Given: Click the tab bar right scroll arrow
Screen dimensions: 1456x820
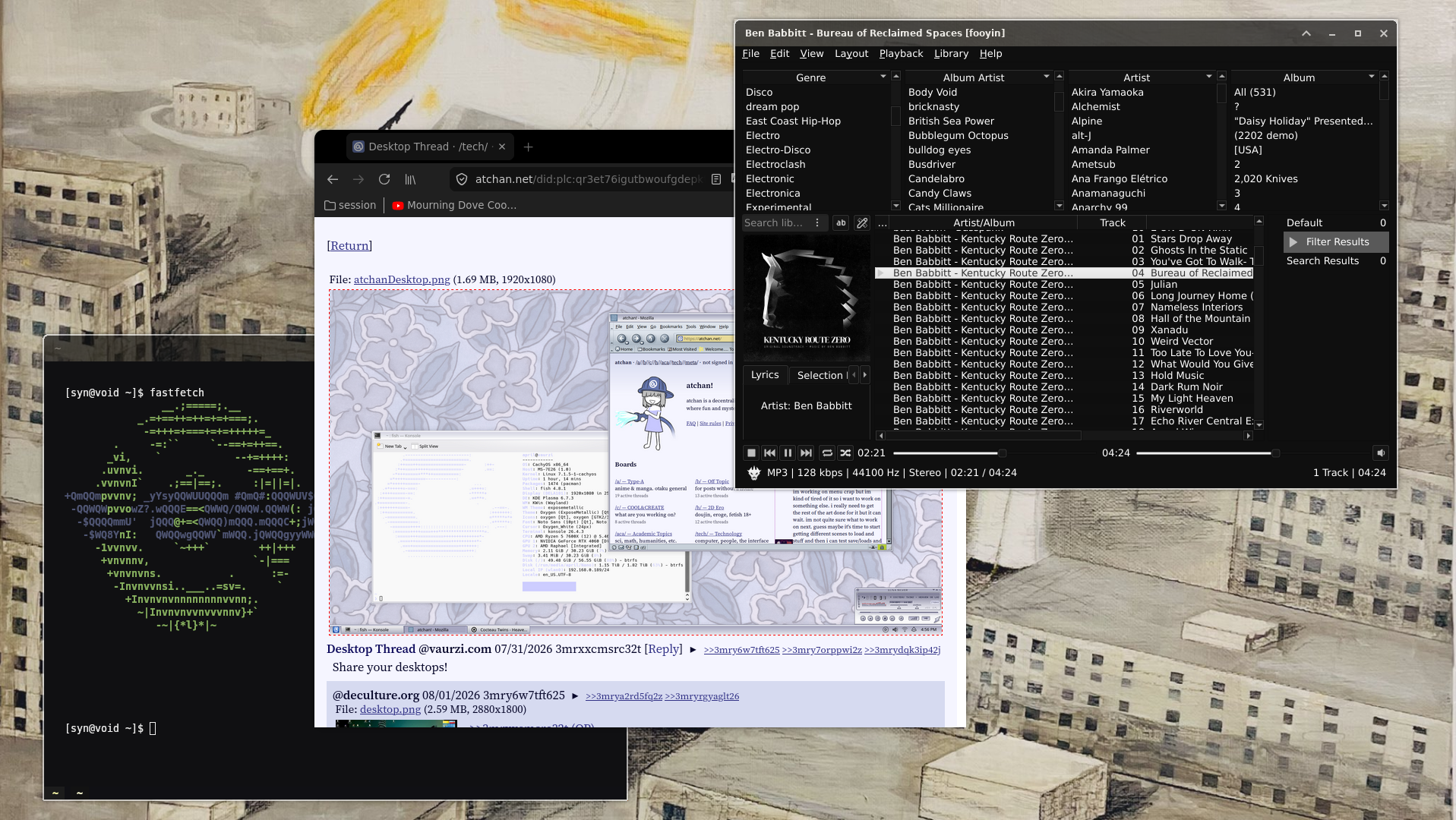Looking at the screenshot, I should (x=864, y=375).
